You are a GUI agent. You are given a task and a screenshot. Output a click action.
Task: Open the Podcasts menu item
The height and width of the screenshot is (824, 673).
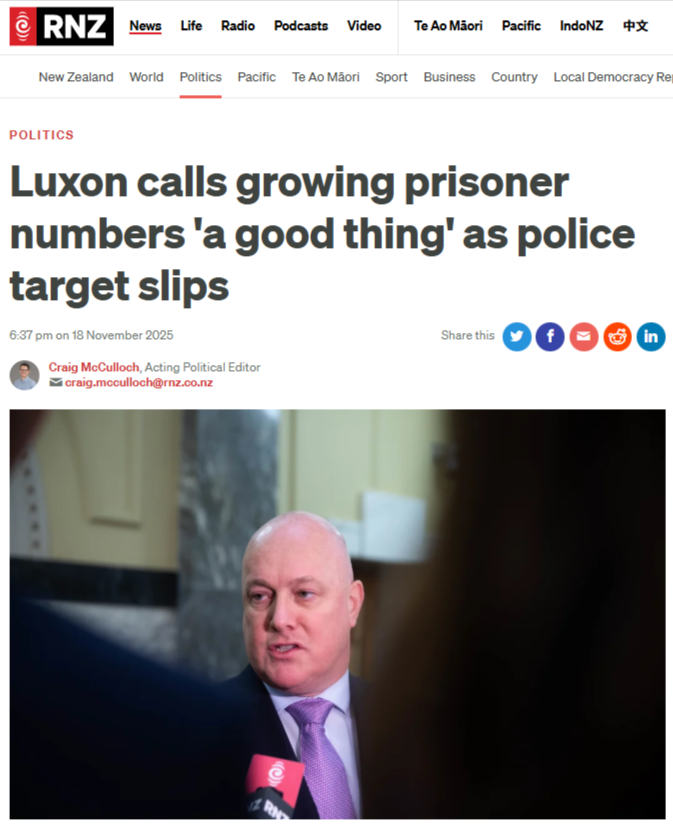click(301, 26)
